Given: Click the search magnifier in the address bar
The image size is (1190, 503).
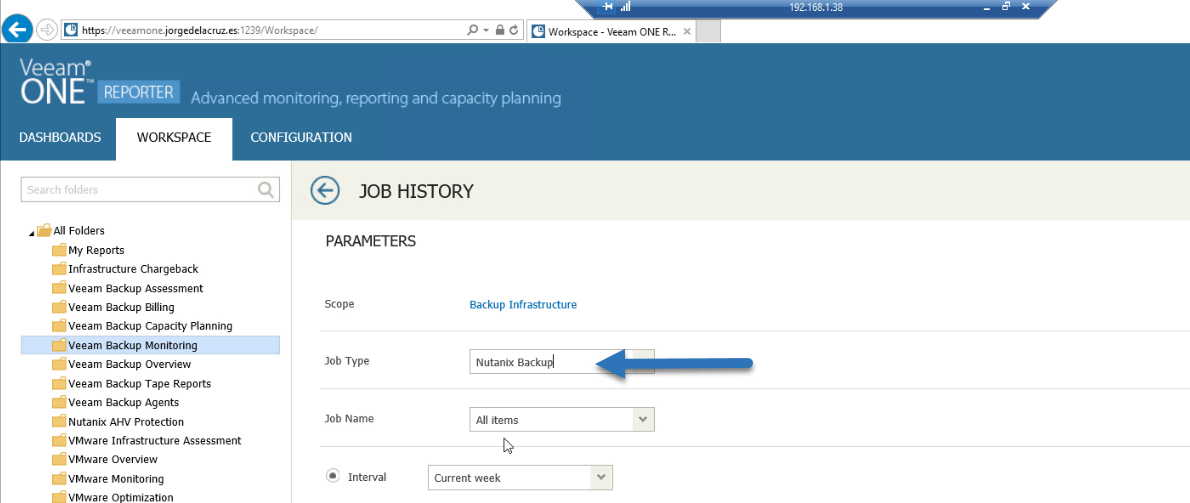Looking at the screenshot, I should 472,30.
